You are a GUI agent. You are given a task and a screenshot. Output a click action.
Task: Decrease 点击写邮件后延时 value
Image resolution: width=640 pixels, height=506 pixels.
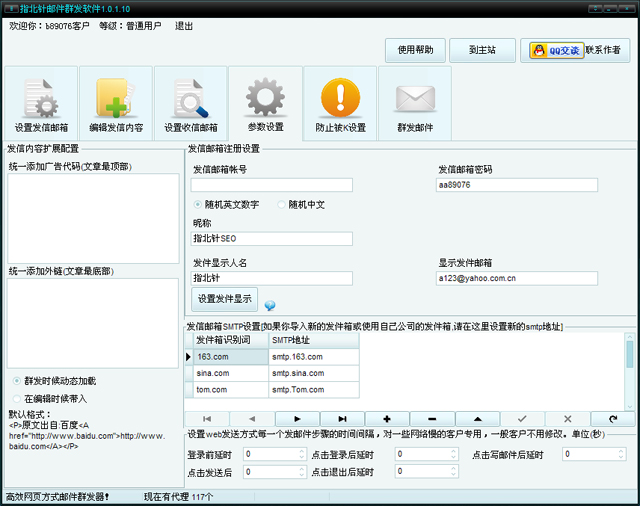(621, 457)
